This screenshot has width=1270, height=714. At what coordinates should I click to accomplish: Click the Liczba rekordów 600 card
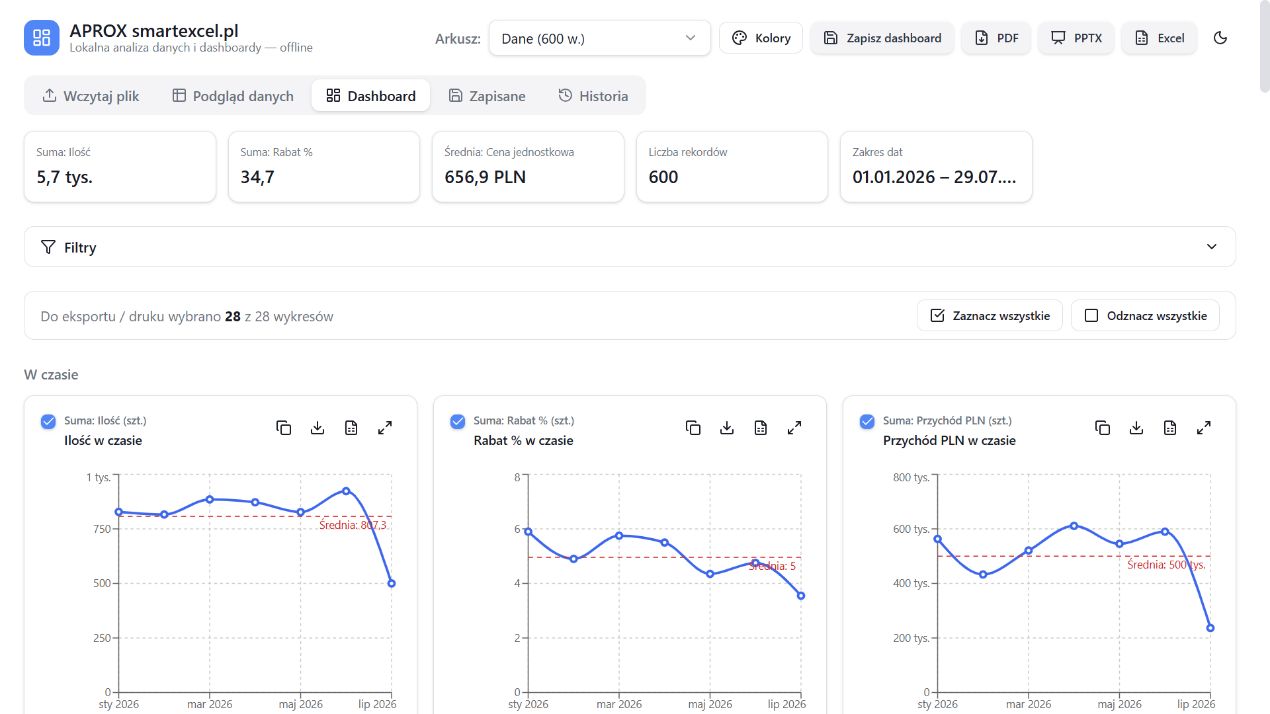[x=732, y=167]
